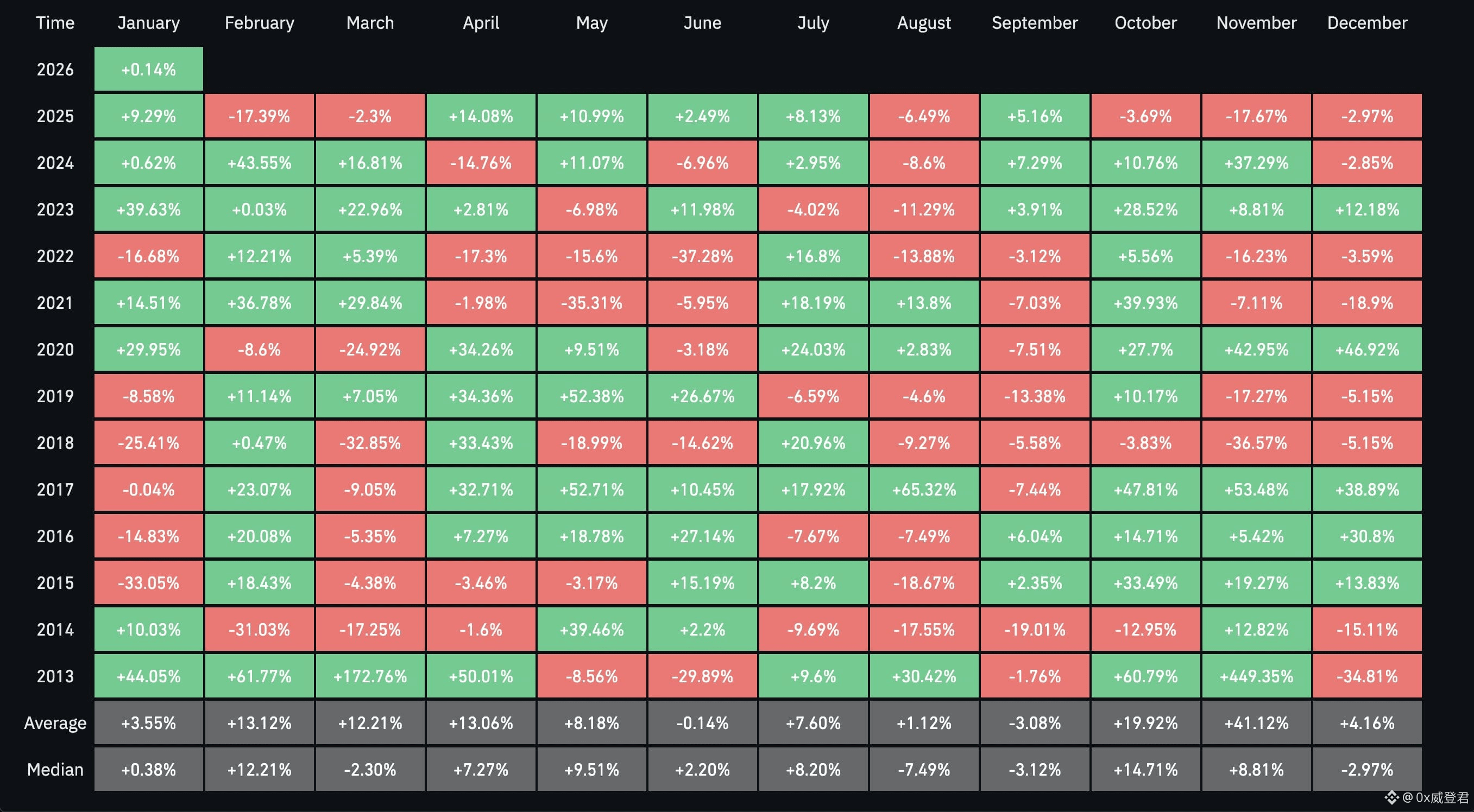The image size is (1474, 812).
Task: Select the 2017 August +65.32% cell
Action: click(923, 490)
